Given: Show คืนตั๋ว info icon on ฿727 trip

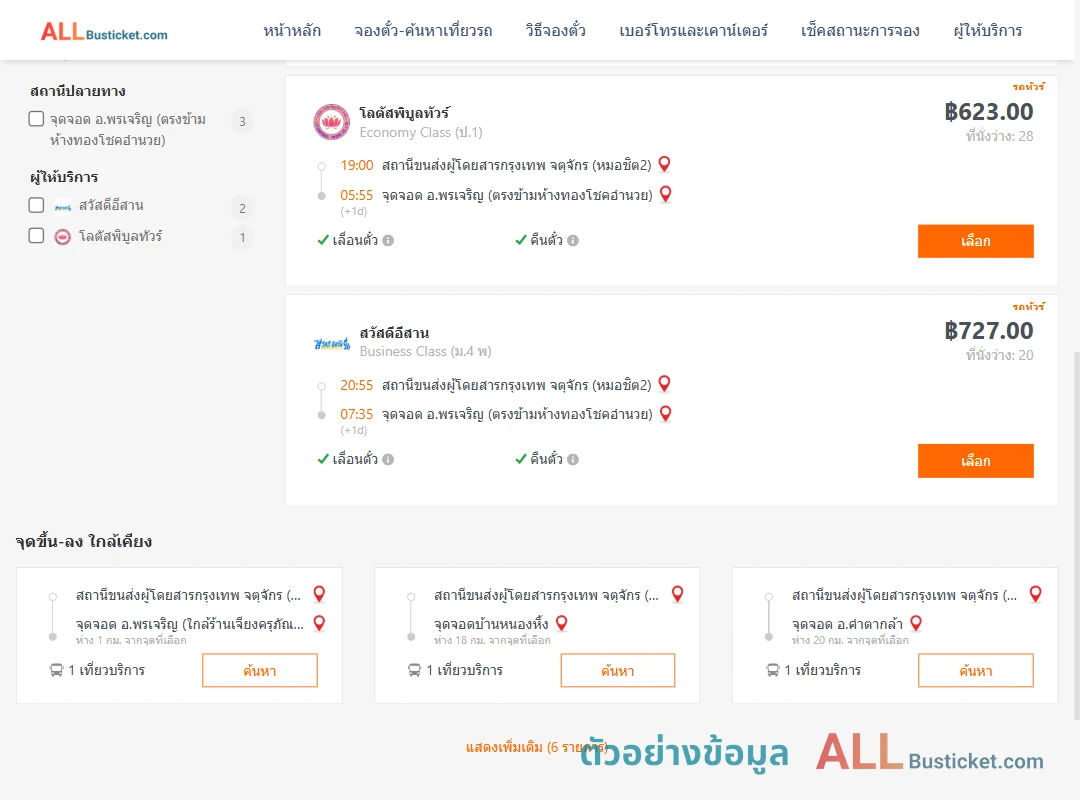Looking at the screenshot, I should tap(573, 460).
